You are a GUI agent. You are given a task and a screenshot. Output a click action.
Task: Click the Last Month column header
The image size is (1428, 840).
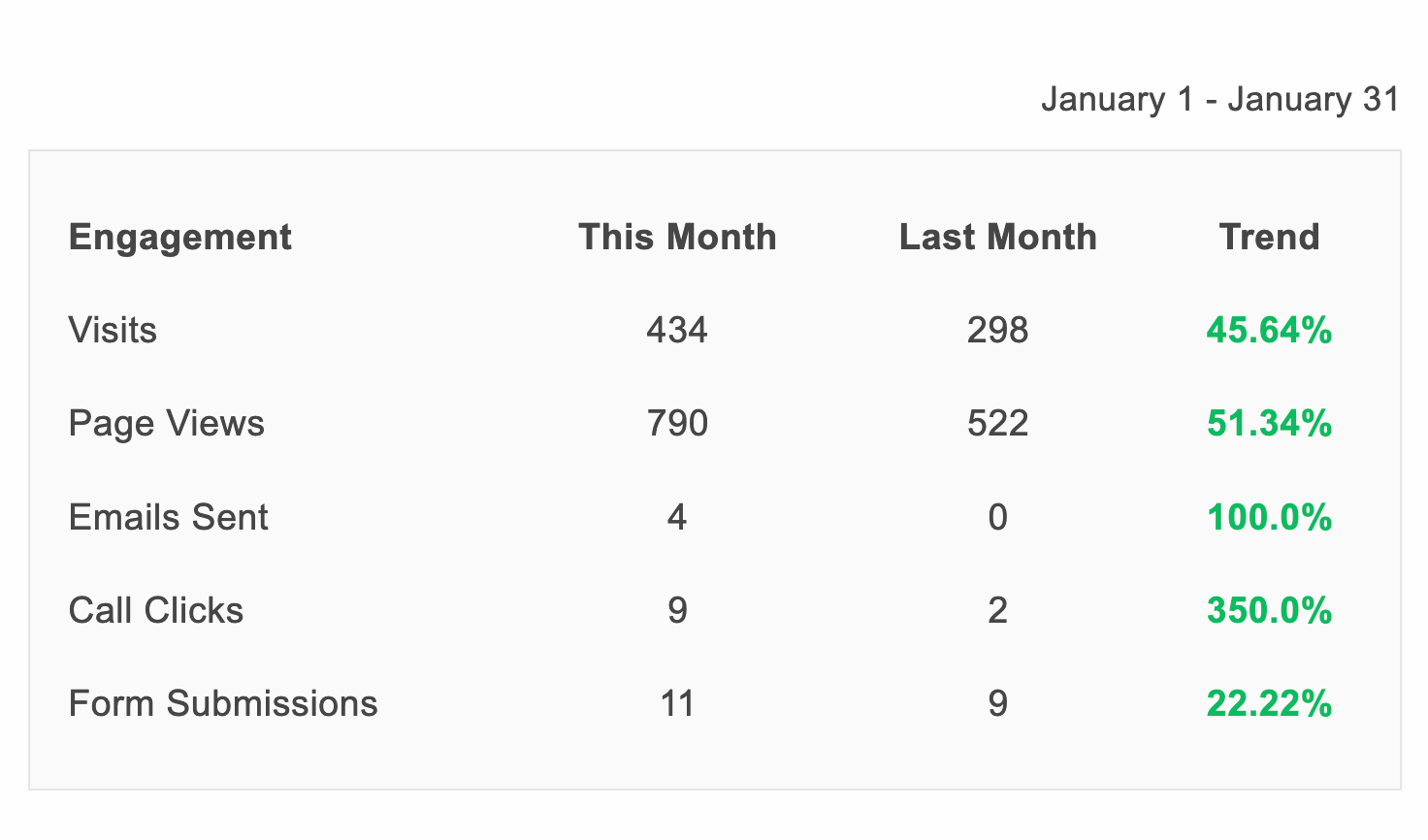[x=997, y=238]
